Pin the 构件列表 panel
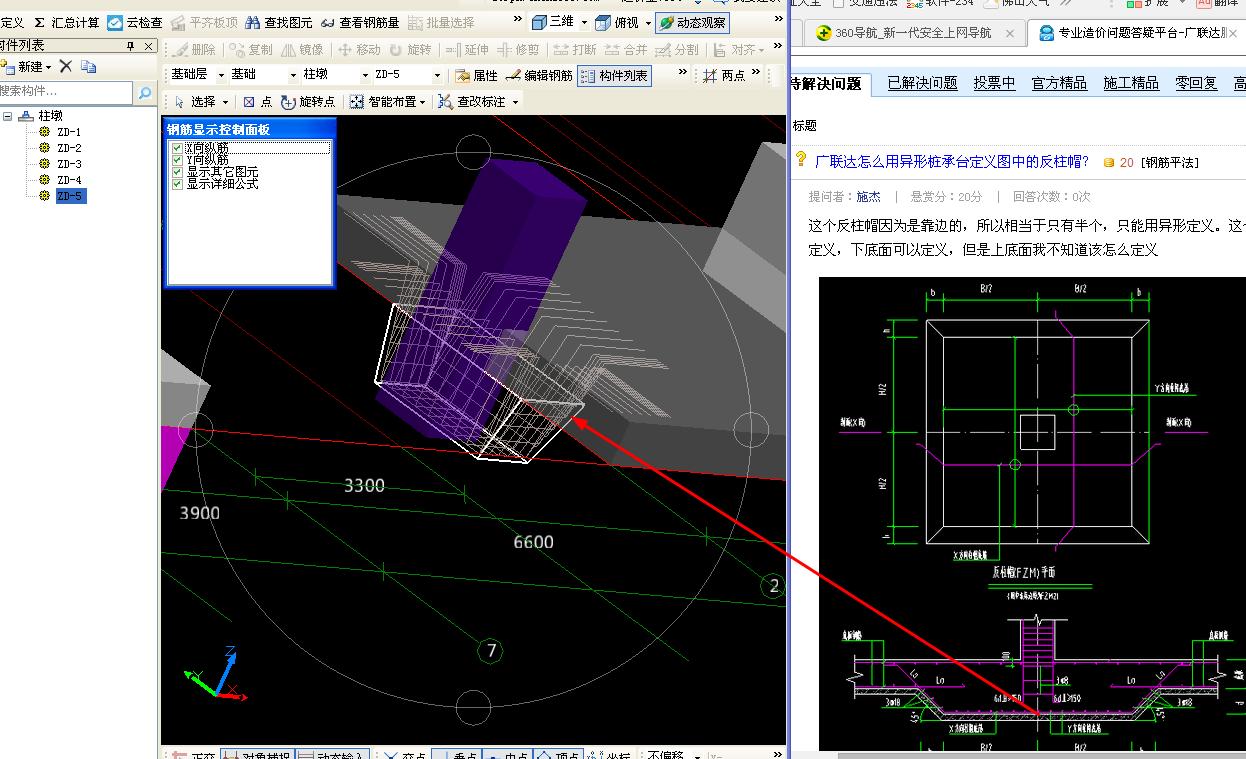The image size is (1246, 759). click(x=130, y=46)
